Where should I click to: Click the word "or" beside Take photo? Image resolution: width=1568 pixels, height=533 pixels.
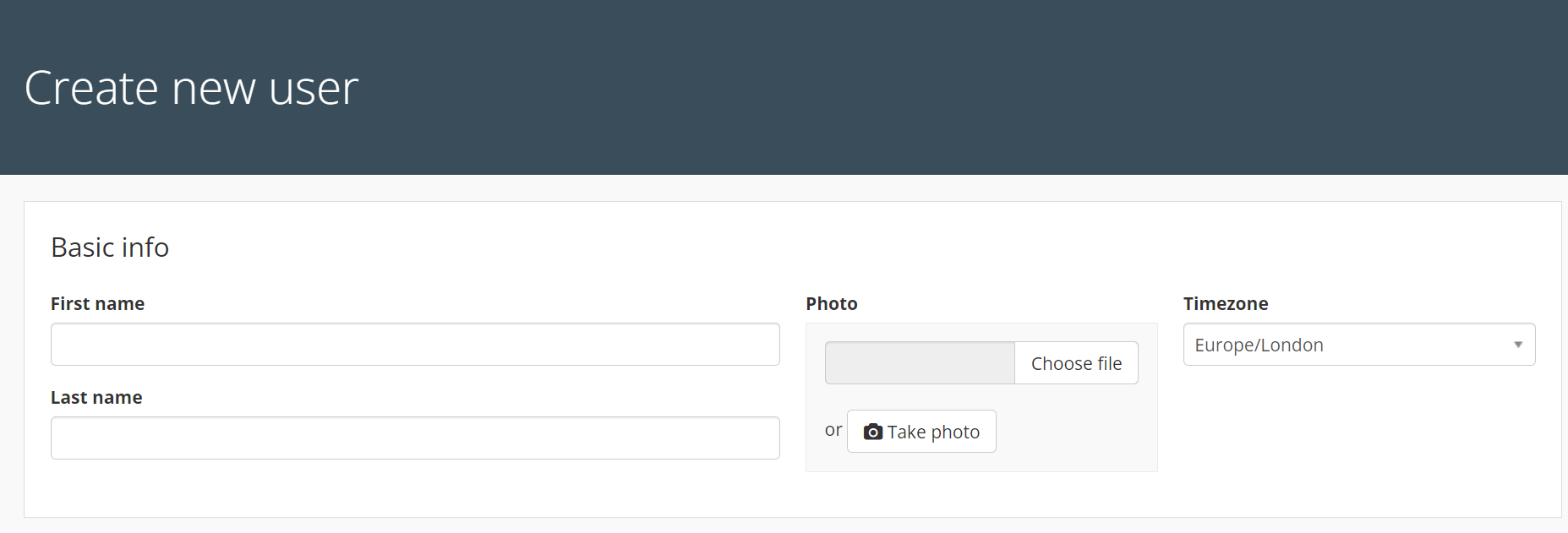coord(833,430)
